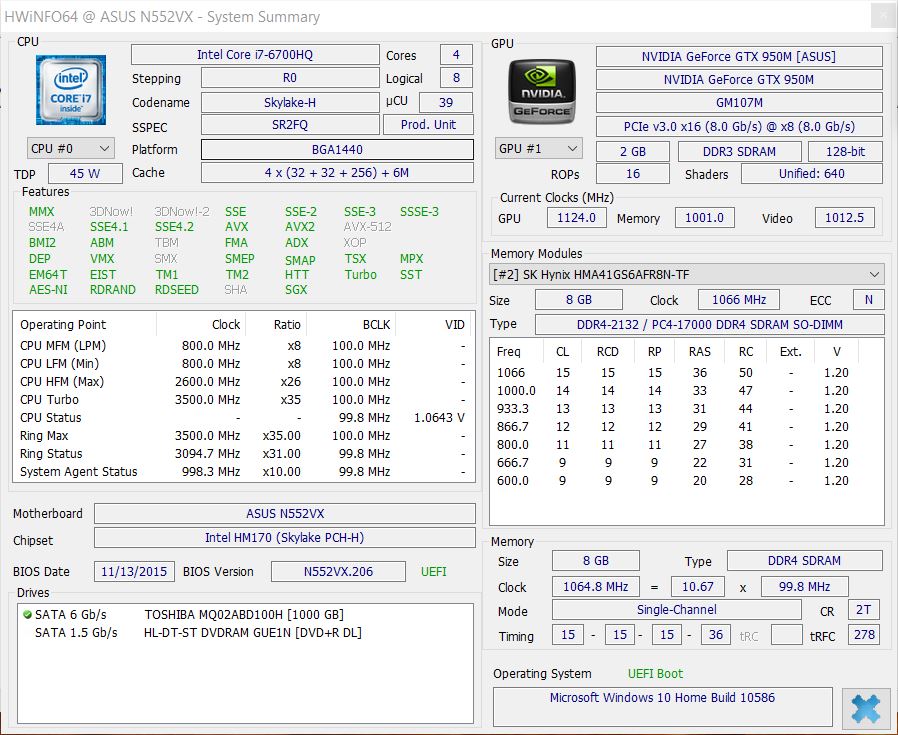Select the HL-DT-ST DVDRAM drive entry
This screenshot has width=898, height=735.
pyautogui.click(x=252, y=632)
